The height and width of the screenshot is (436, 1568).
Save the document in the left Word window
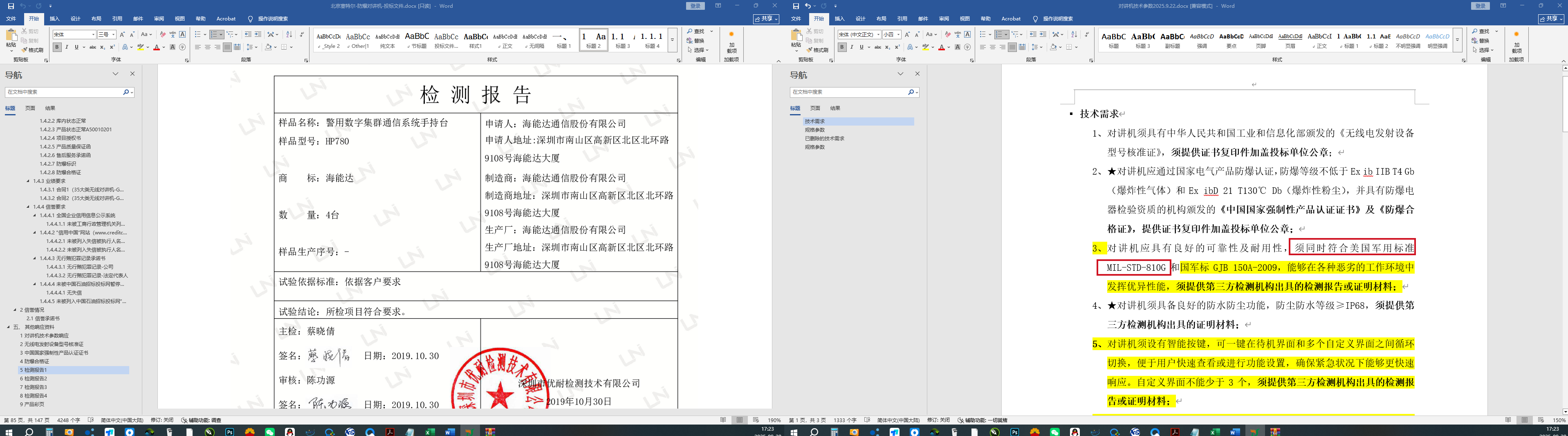10,6
